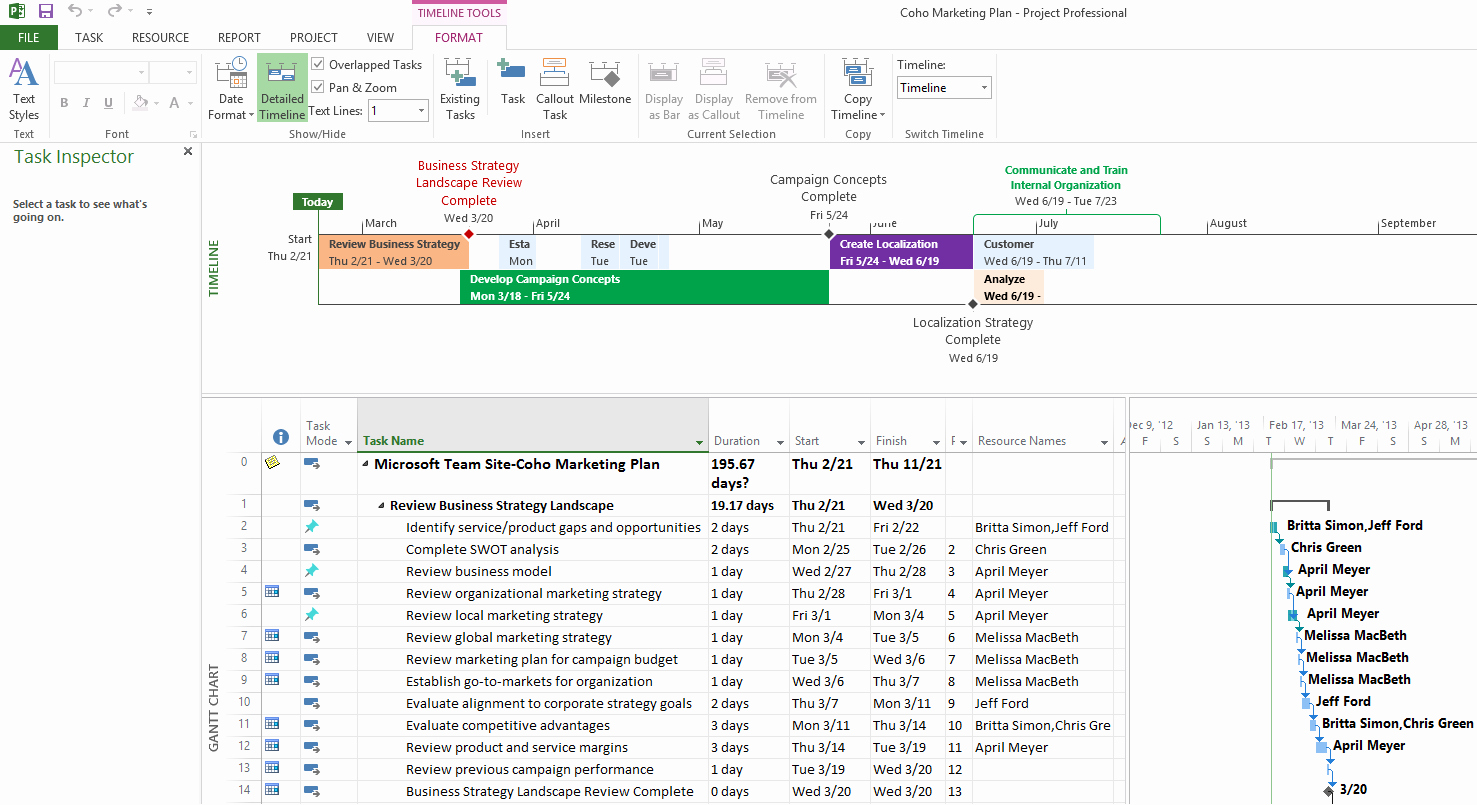
Task: Collapse the Review Business Strategy Landscape summary
Action: coord(381,506)
